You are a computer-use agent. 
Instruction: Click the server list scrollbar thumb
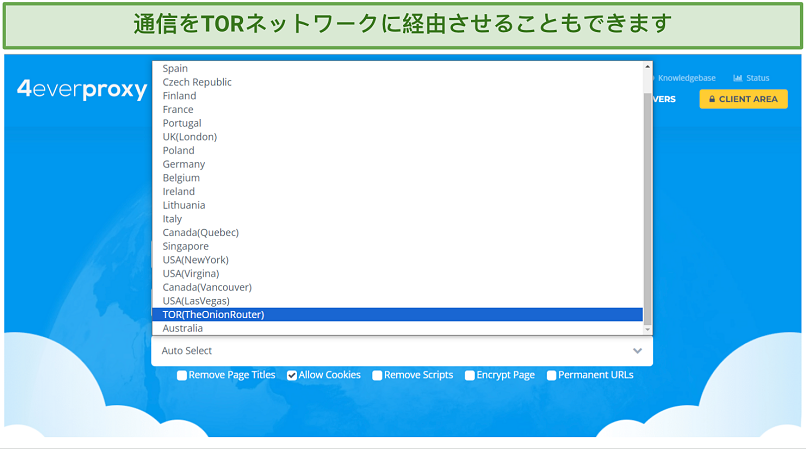[x=648, y=209]
